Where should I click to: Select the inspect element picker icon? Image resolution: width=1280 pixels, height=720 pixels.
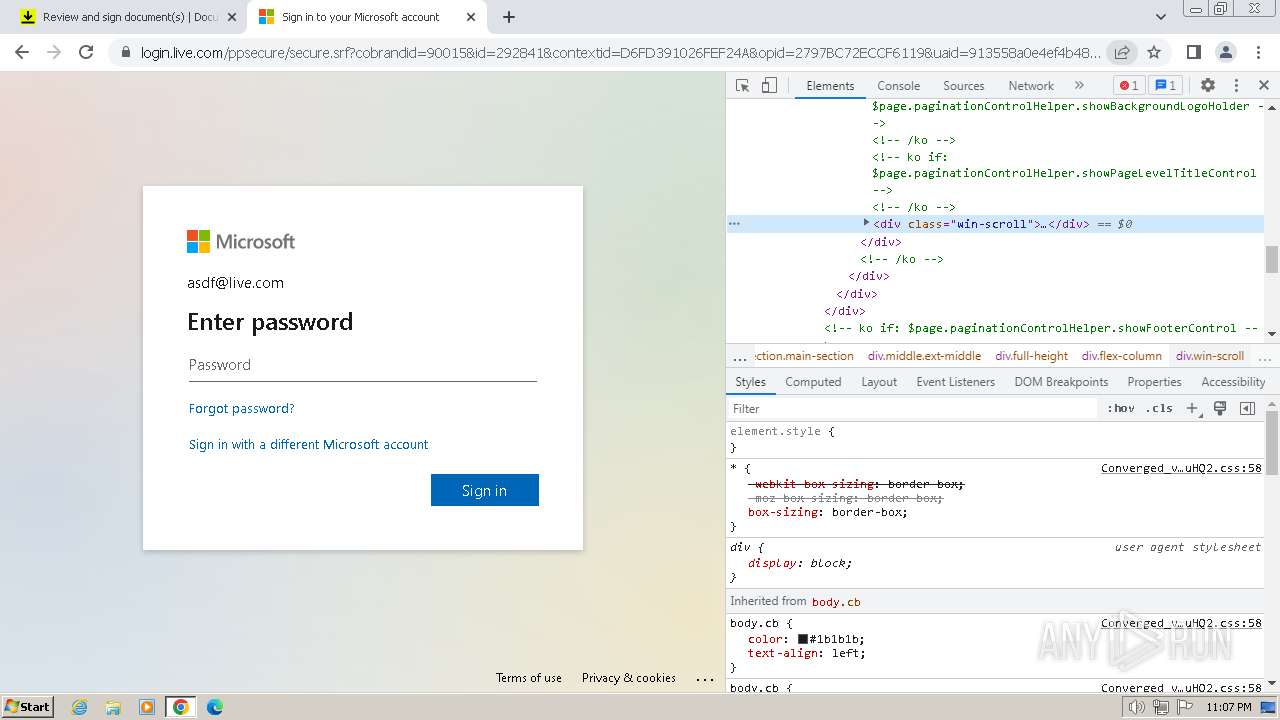tap(742, 86)
